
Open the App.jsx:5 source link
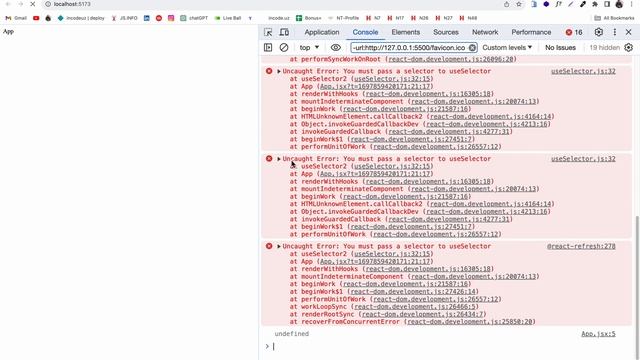coord(598,334)
